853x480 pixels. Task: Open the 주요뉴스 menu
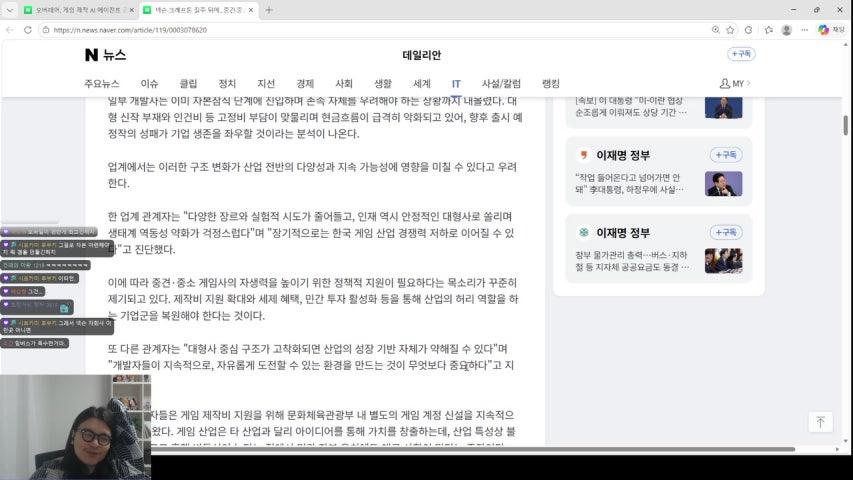(102, 83)
